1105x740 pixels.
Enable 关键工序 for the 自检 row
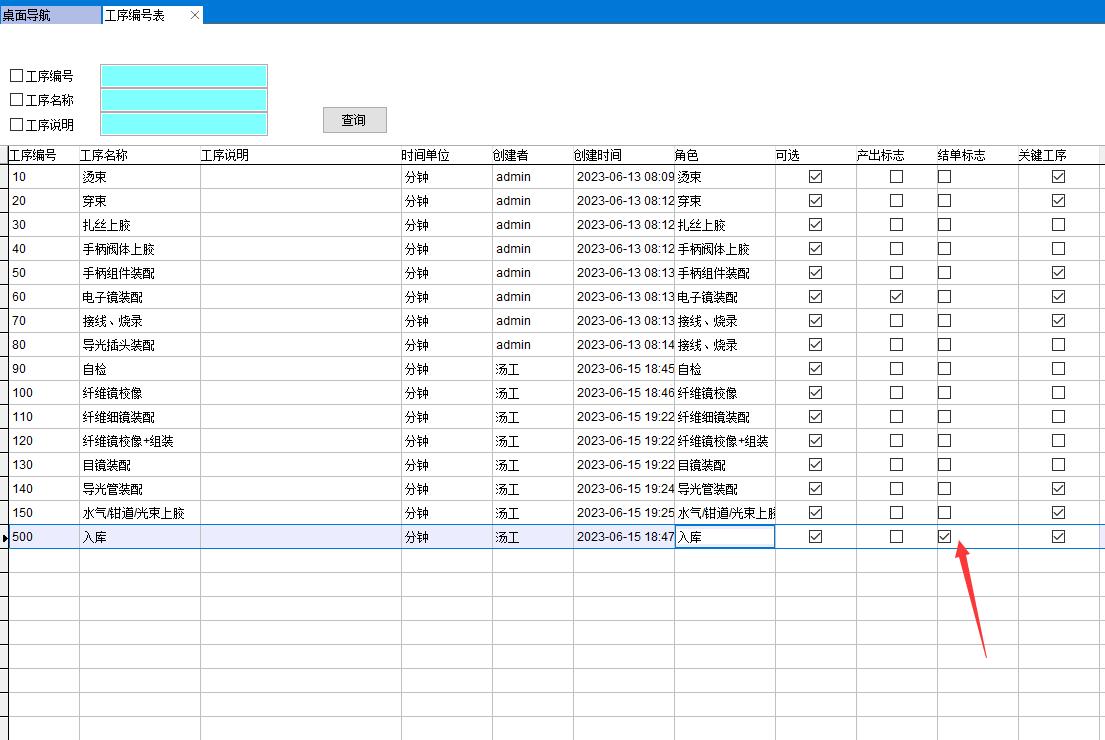tap(1058, 369)
